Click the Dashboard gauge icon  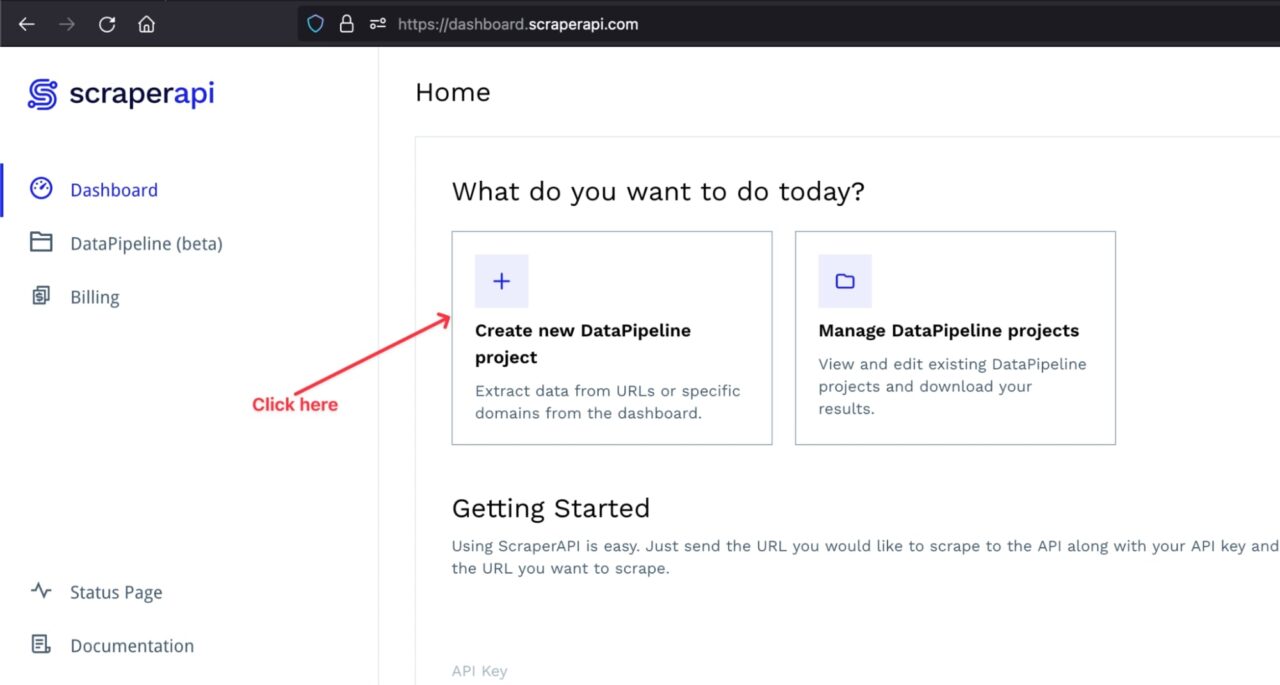coord(41,188)
